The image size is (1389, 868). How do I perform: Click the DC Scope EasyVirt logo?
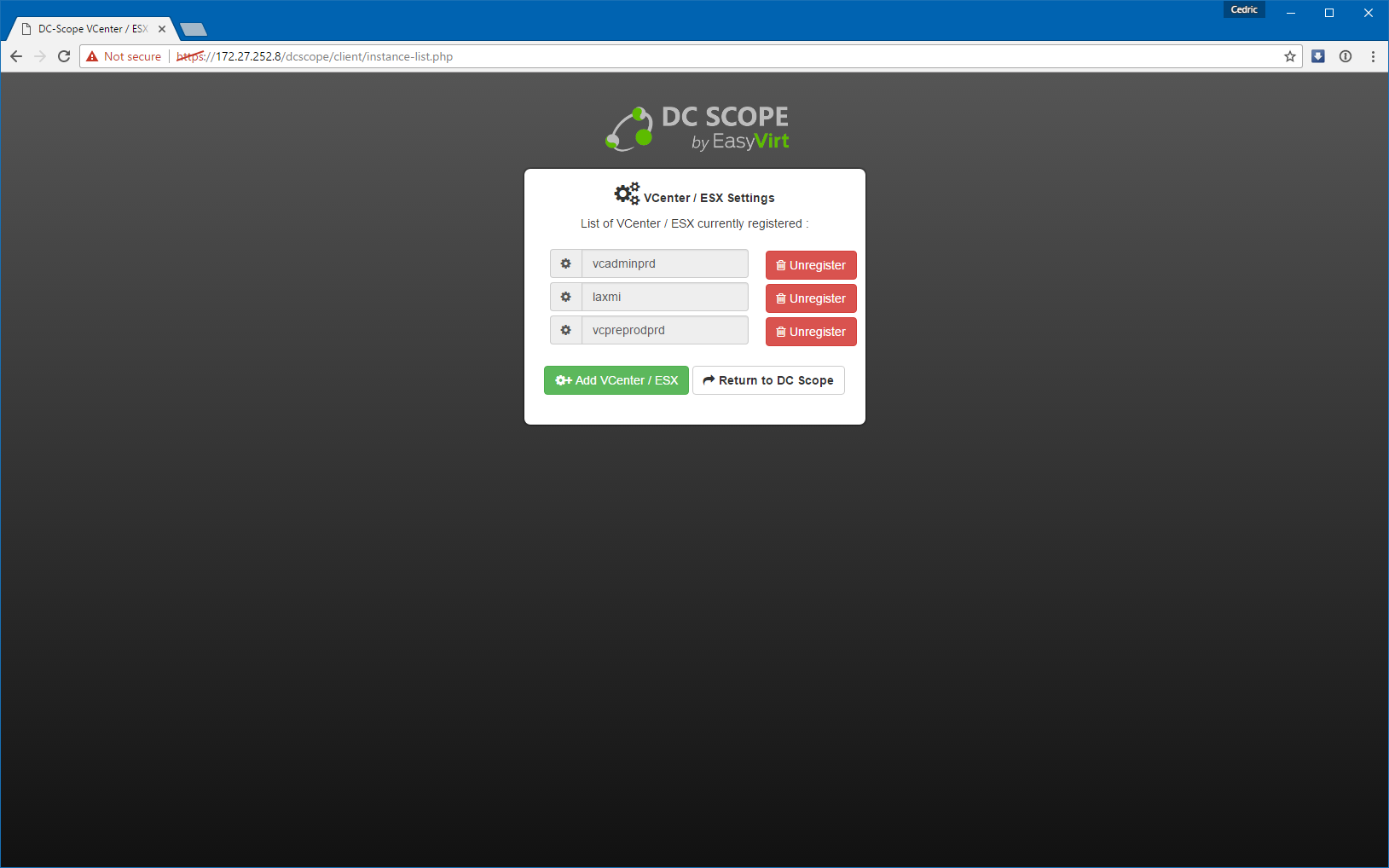coord(697,129)
